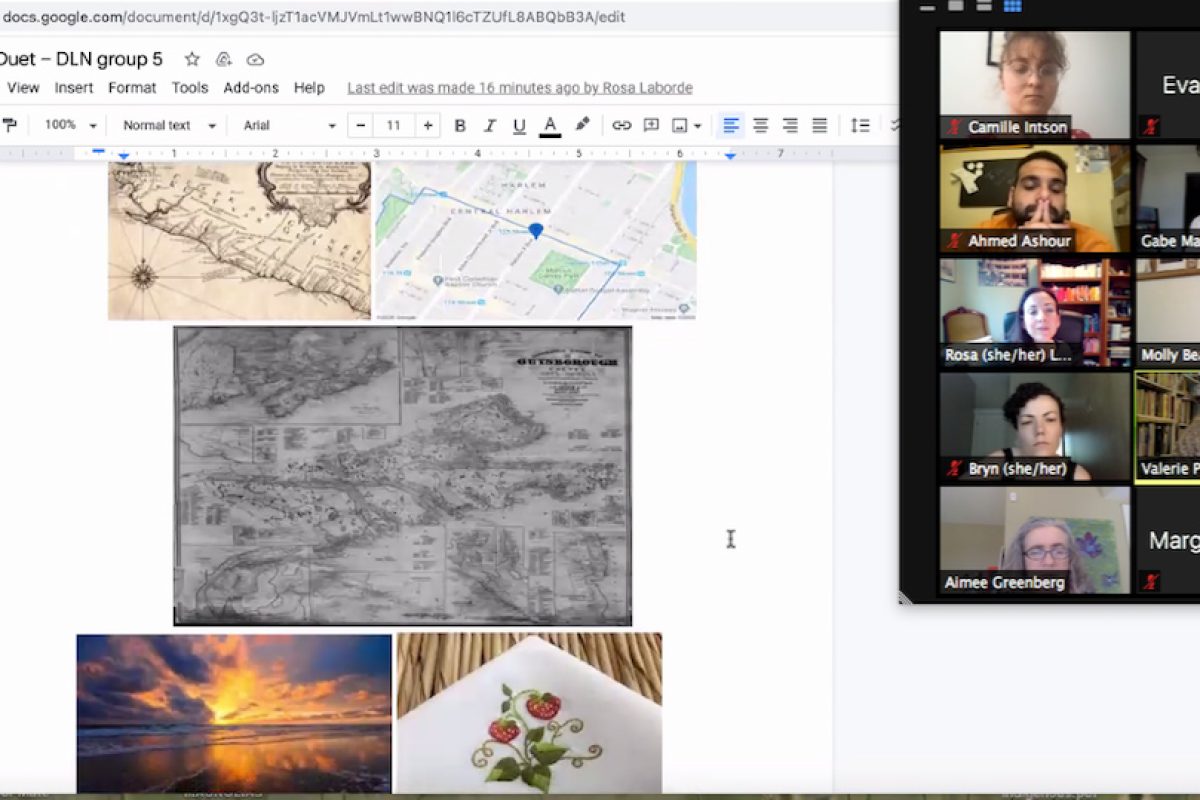Click the insert image toolbar icon
Image resolution: width=1200 pixels, height=800 pixels.
[680, 125]
